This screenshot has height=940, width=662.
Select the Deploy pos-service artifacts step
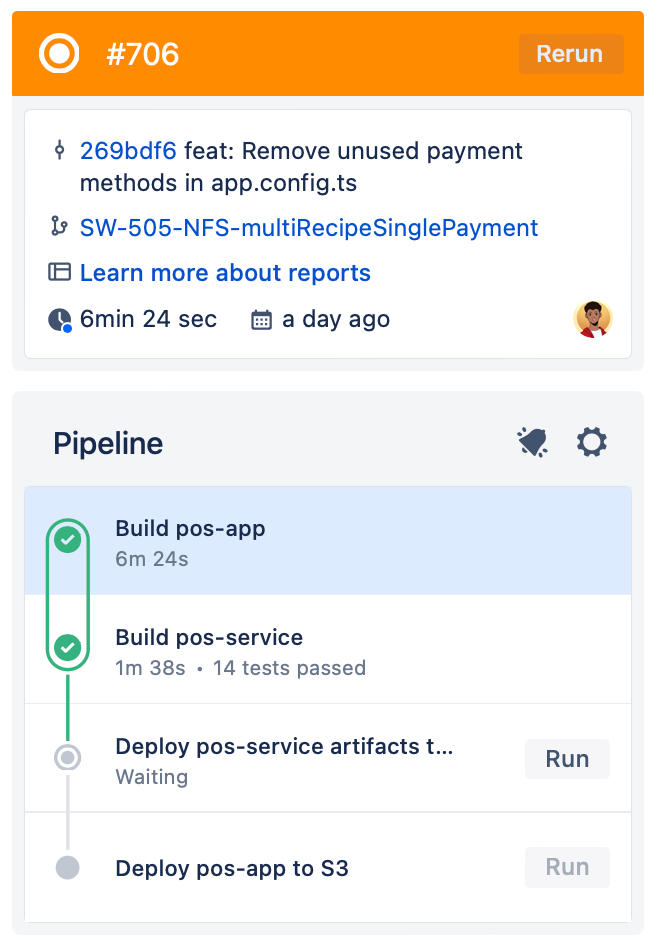(328, 758)
